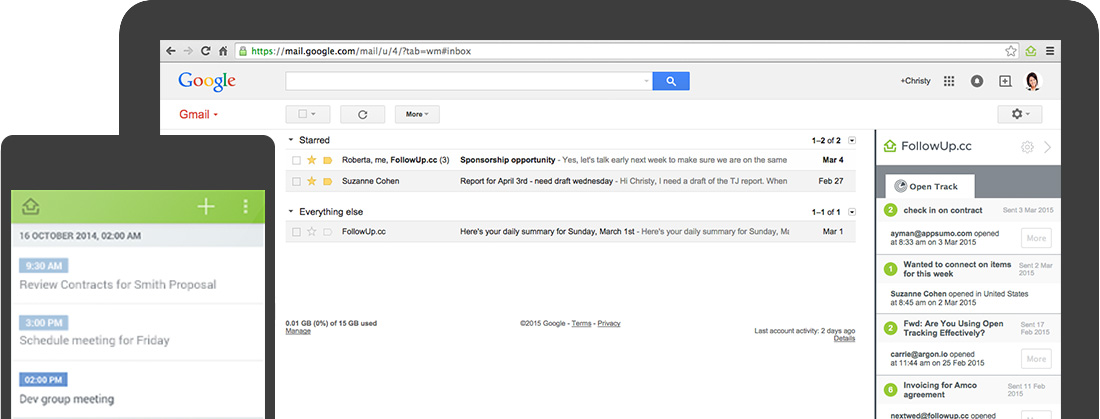Collapse the Starred section
The height and width of the screenshot is (419, 1100).
[291, 140]
